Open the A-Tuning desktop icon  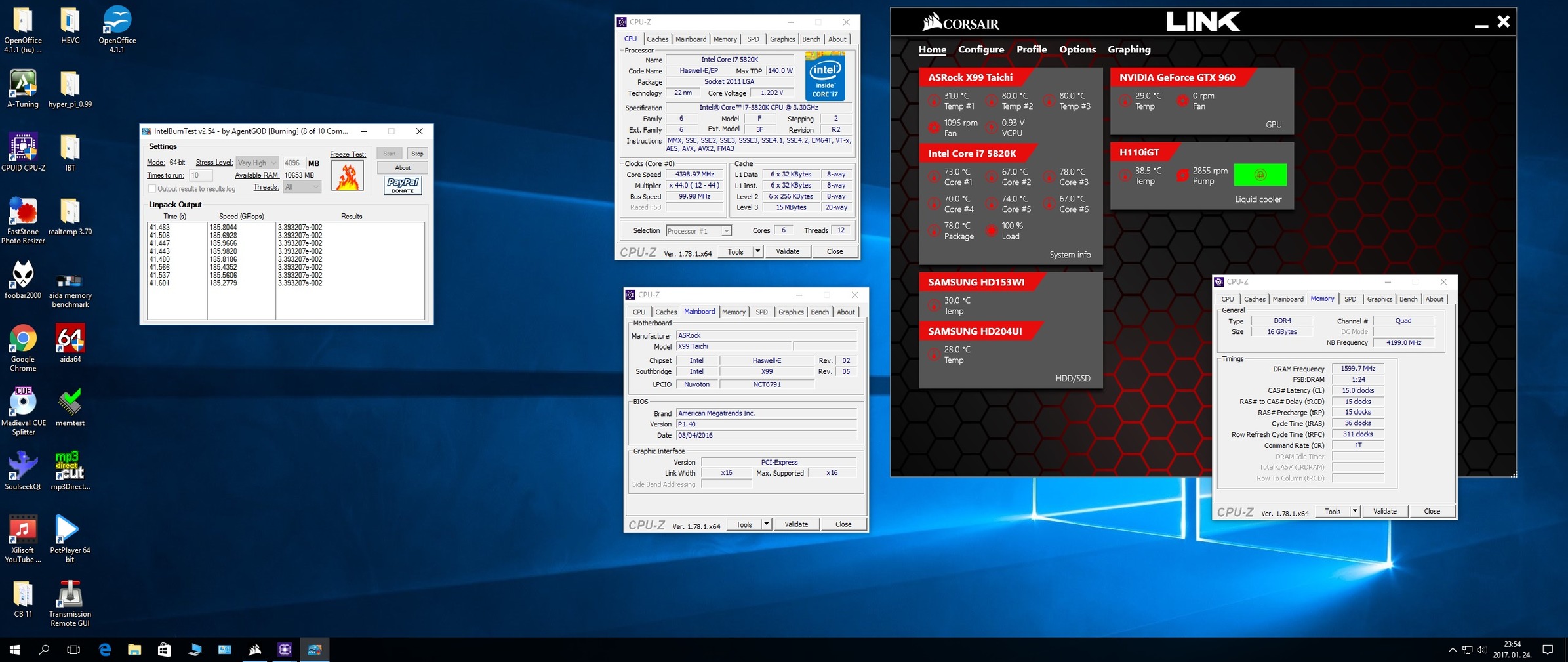(23, 89)
